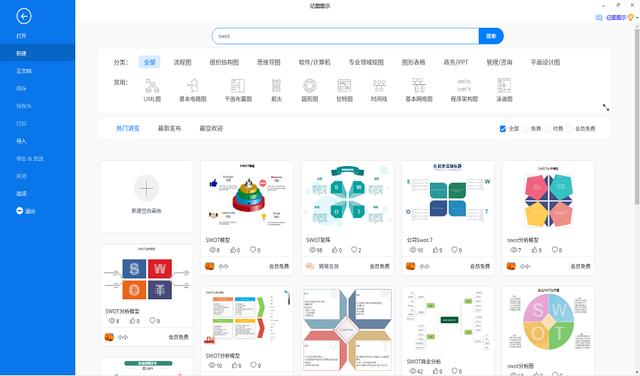
Task: Click the 新建空白画布 label
Action: [x=146, y=211]
